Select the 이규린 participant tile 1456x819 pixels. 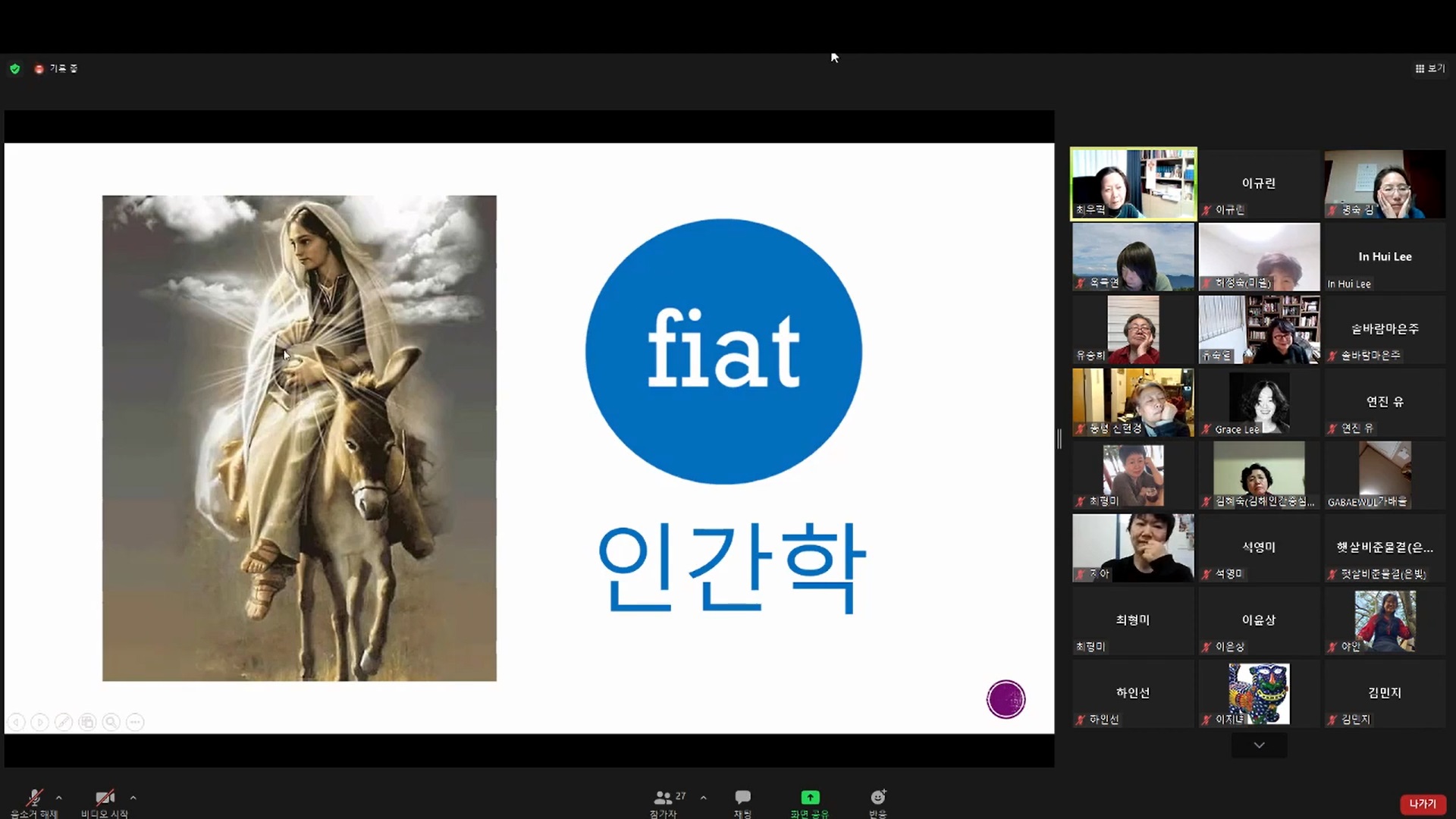(1259, 184)
